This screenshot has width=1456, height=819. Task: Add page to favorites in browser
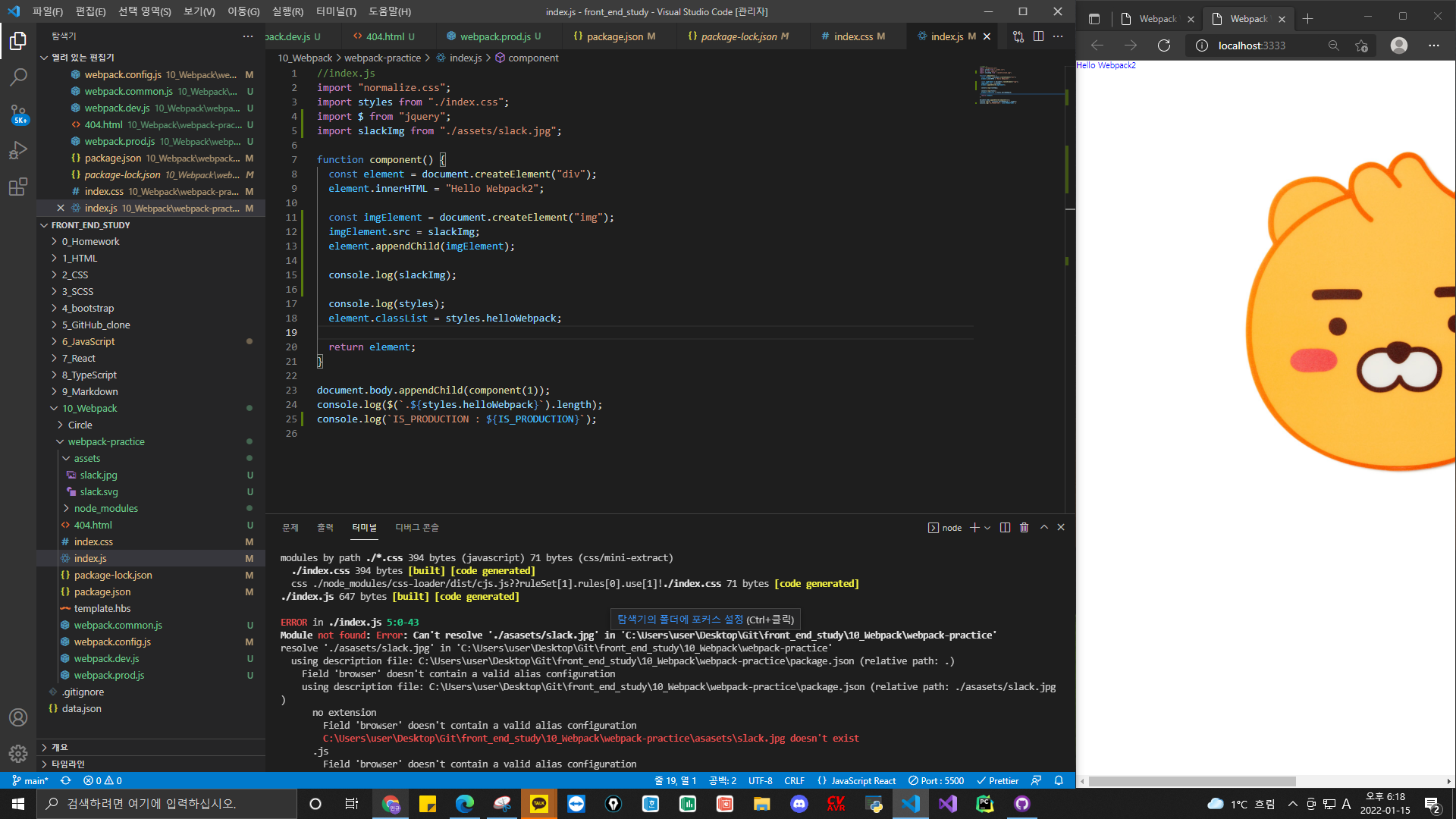1361,45
